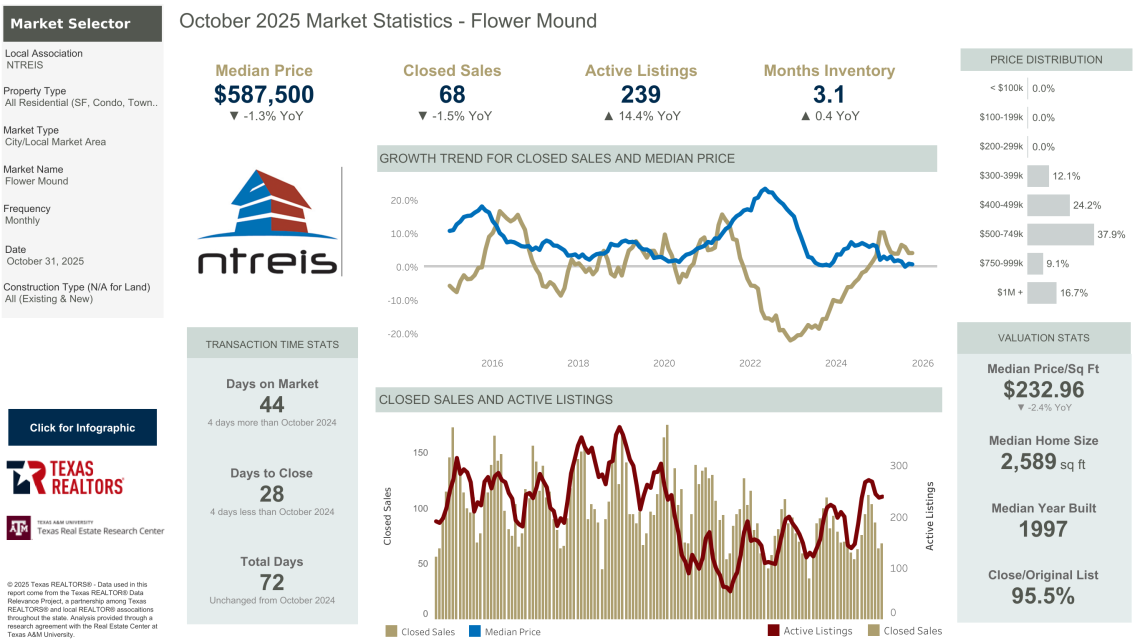The height and width of the screenshot is (641, 1140).
Task: Click the NTREIS house logo
Action: pyautogui.click(x=268, y=222)
